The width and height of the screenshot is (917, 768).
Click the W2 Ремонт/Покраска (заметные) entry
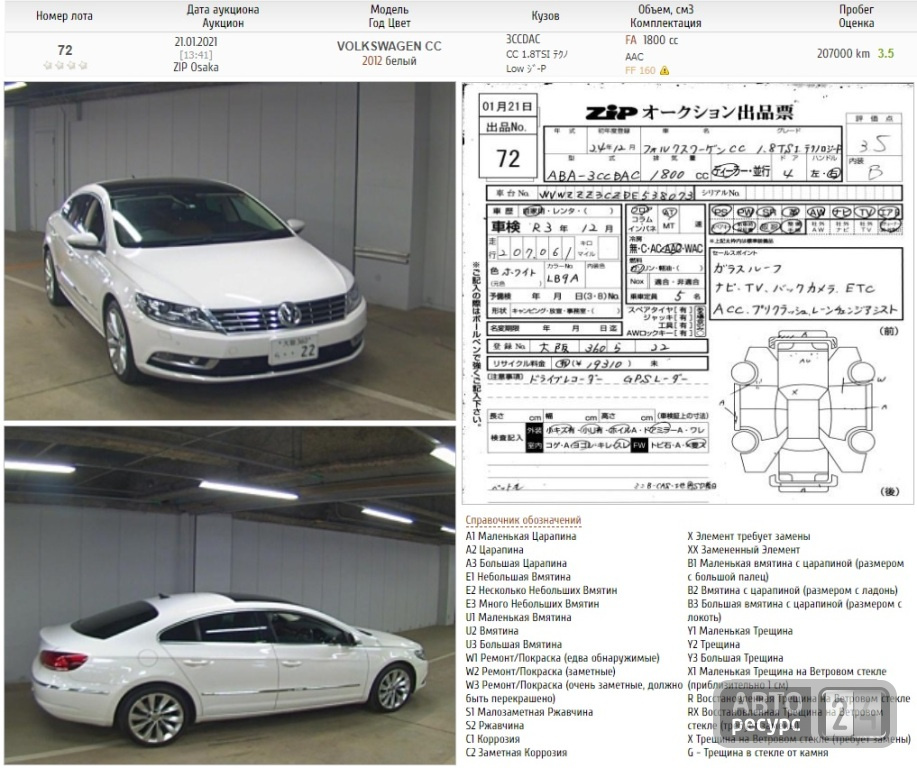click(540, 671)
